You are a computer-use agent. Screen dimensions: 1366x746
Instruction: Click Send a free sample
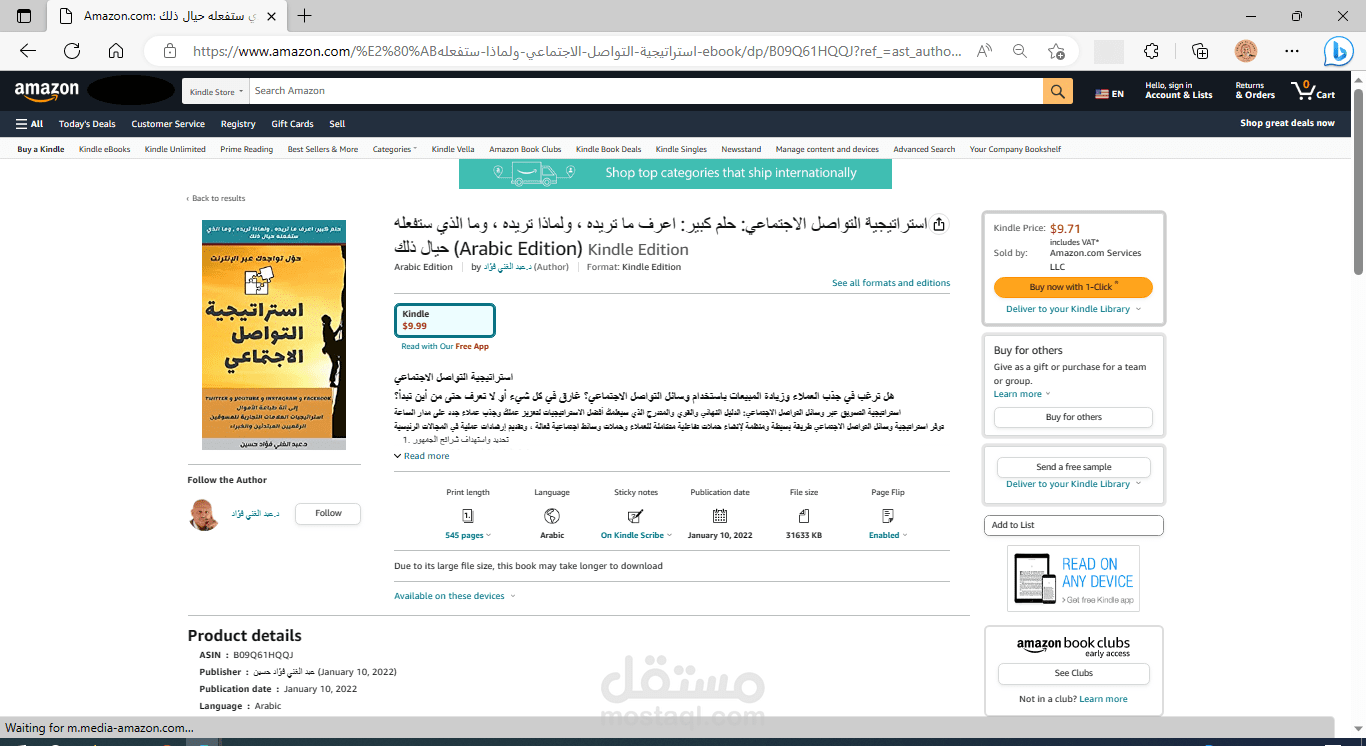click(1073, 467)
